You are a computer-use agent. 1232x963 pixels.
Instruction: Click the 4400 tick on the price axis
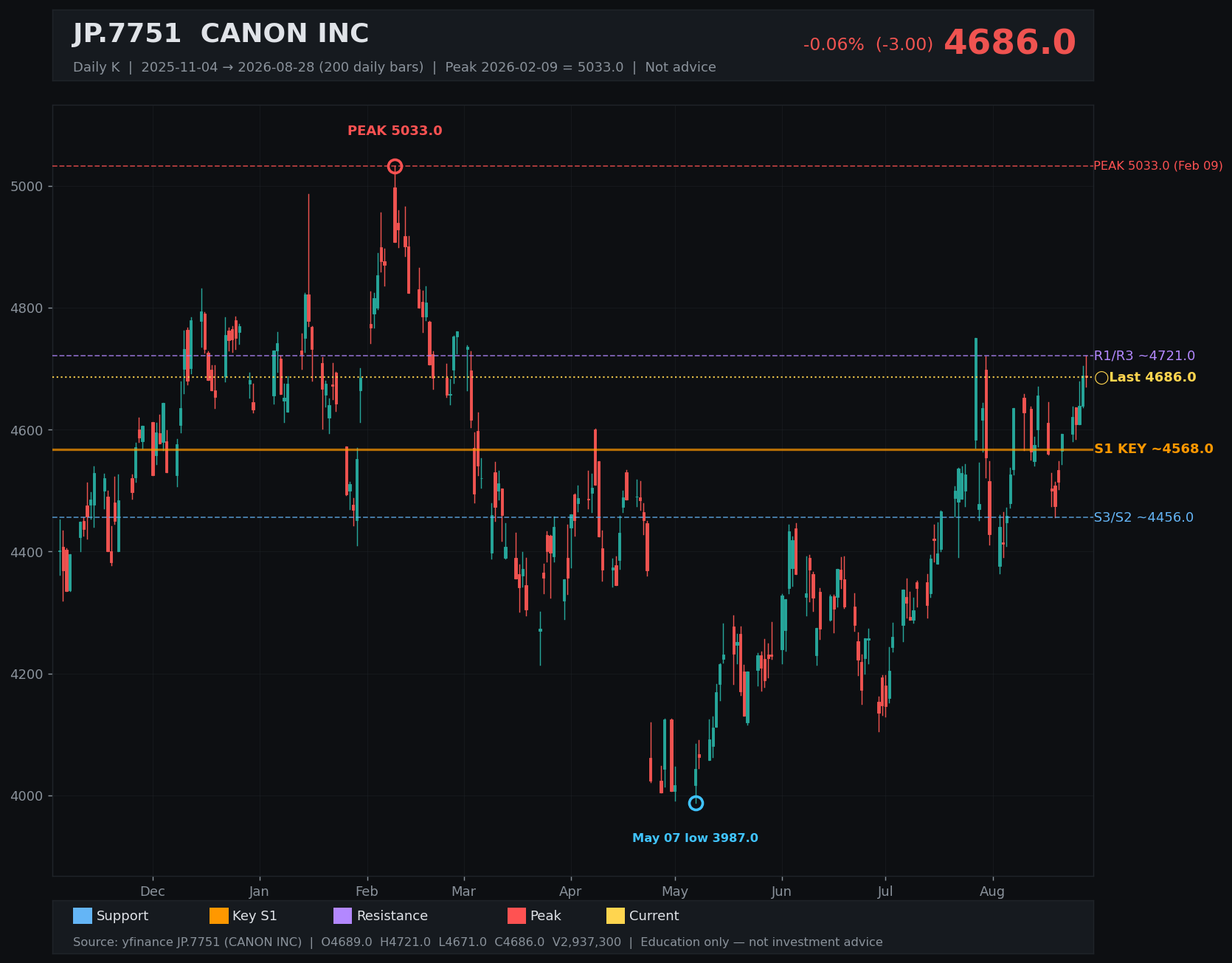(27, 552)
